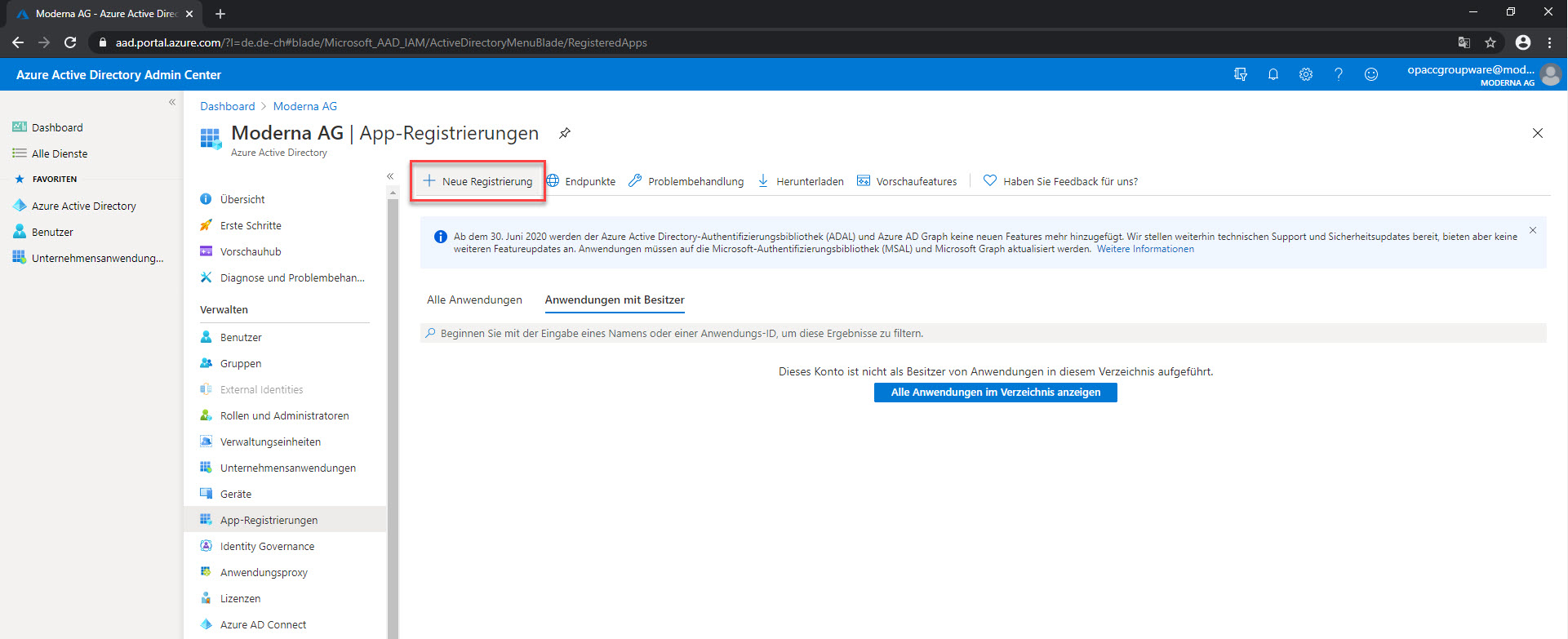This screenshot has width=1568, height=639.
Task: Click Herunterladen in the toolbar
Action: 801,181
